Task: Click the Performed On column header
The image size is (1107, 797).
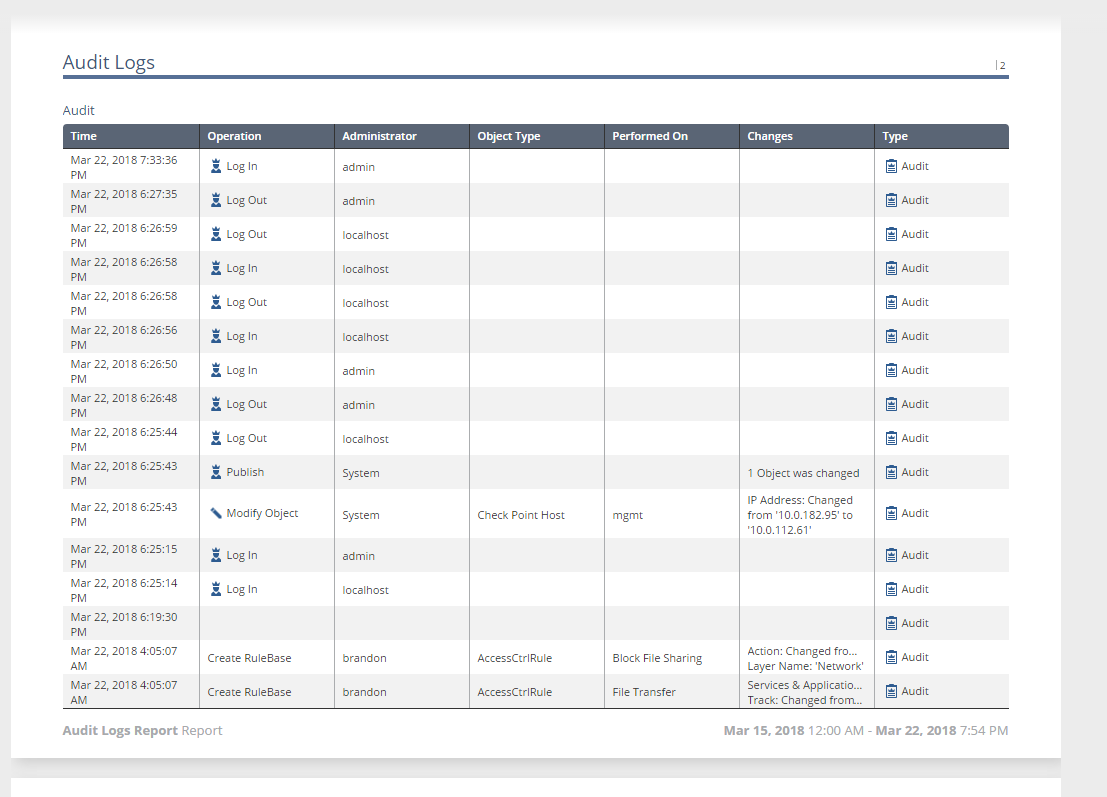Action: pyautogui.click(x=671, y=136)
